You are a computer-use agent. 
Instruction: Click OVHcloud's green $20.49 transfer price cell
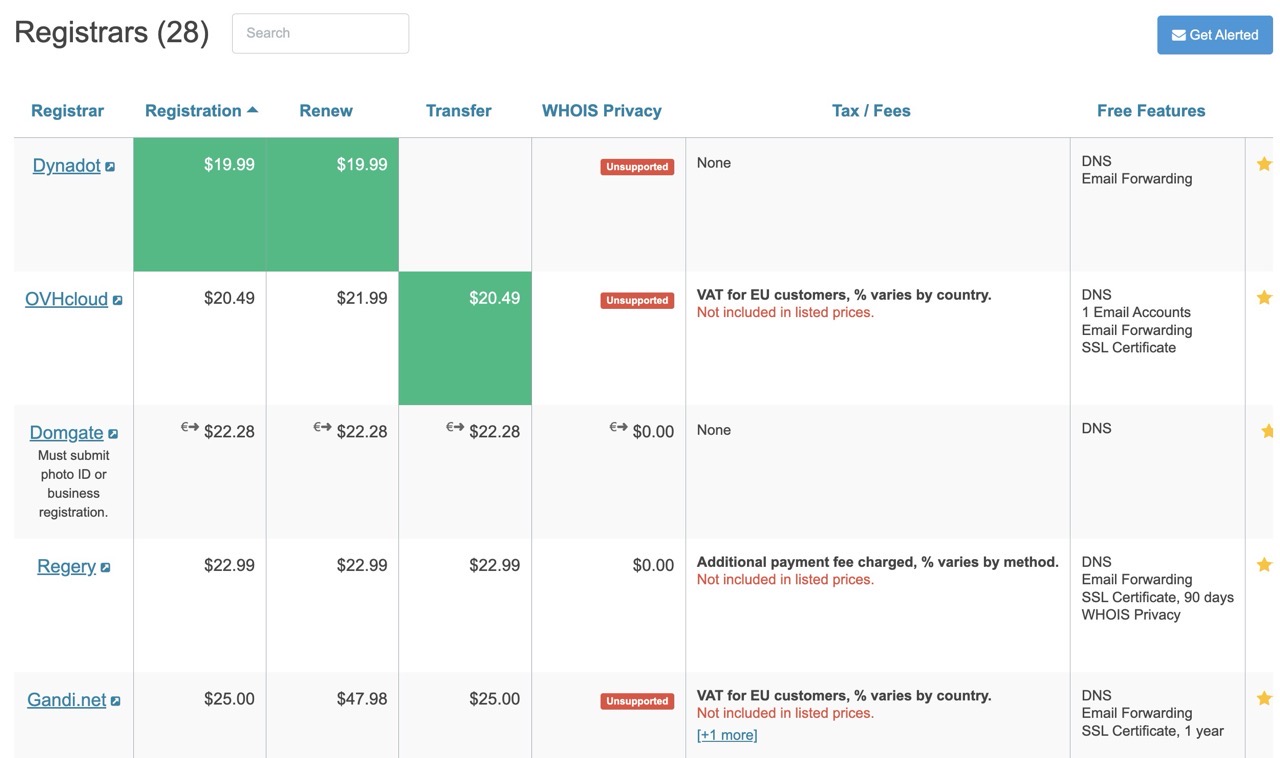[465, 338]
